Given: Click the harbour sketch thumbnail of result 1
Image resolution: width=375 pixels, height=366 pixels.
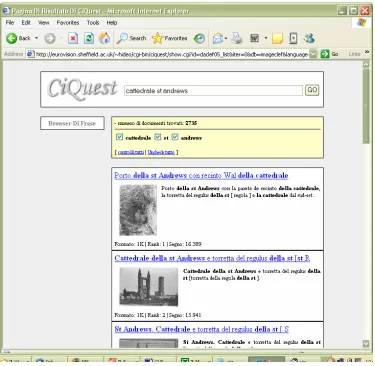Looking at the screenshot, I should tap(138, 210).
